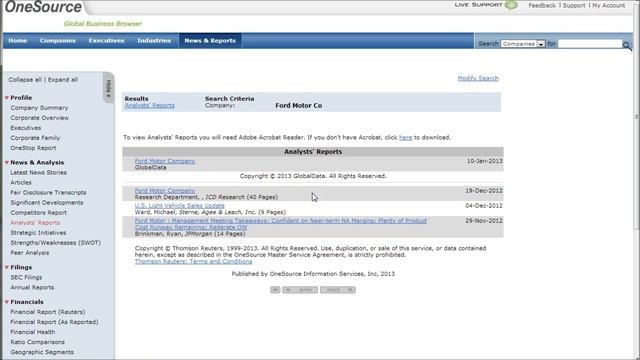Open the Executives tab
Image resolution: width=640 pixels, height=360 pixels.
coord(106,40)
